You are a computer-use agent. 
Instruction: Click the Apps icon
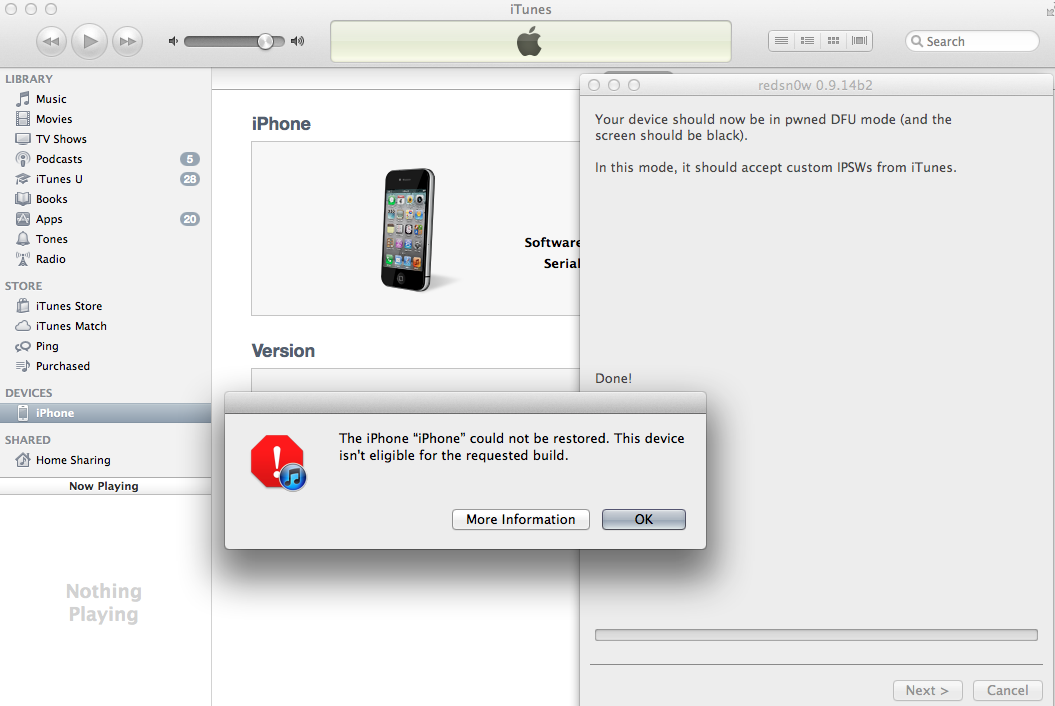pyautogui.click(x=23, y=219)
